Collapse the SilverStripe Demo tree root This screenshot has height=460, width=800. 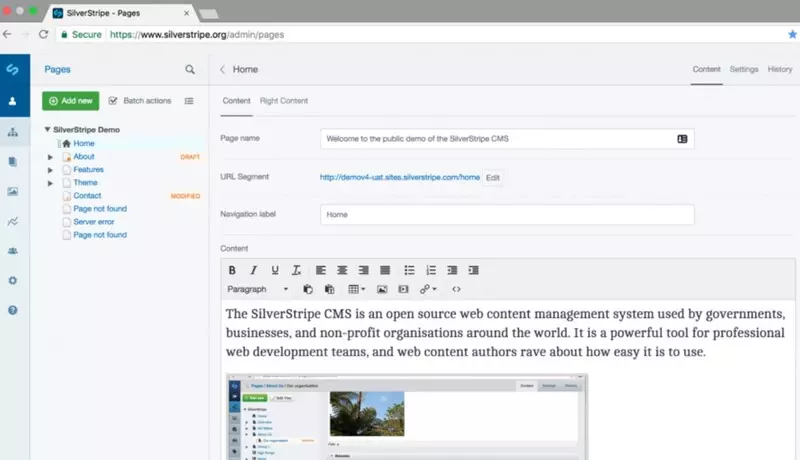click(47, 130)
